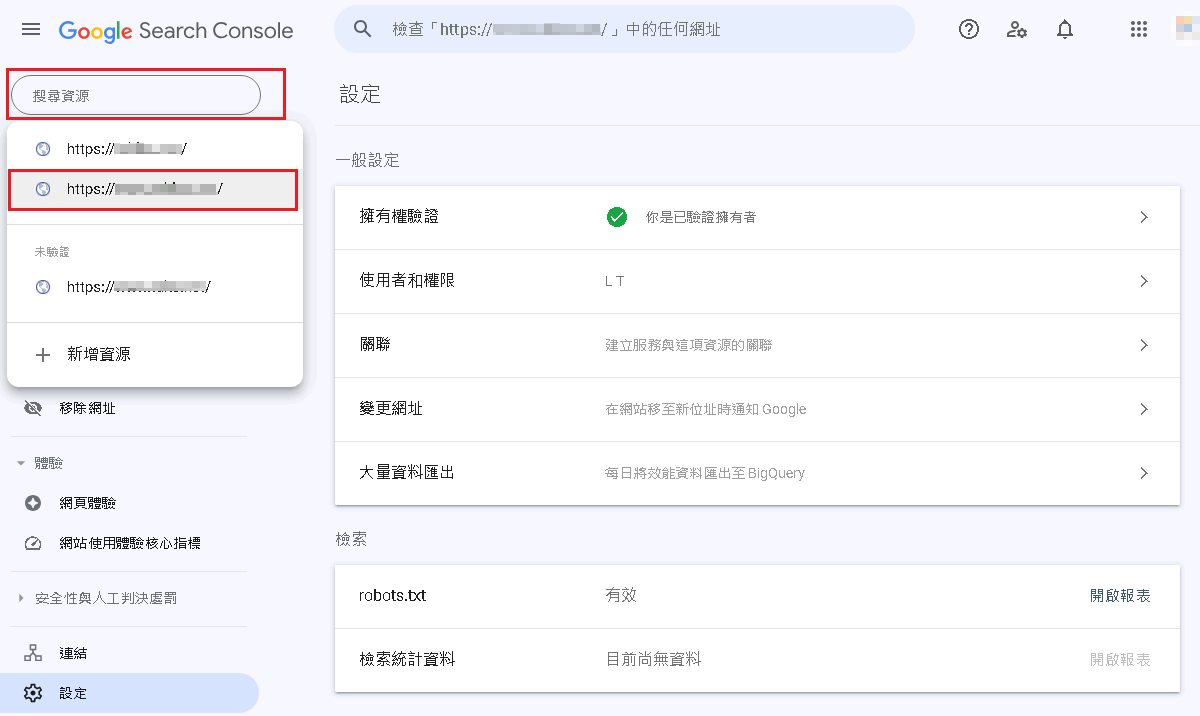Open 網站使用體驗核心指標 report
The height and width of the screenshot is (716, 1200).
coord(129,543)
